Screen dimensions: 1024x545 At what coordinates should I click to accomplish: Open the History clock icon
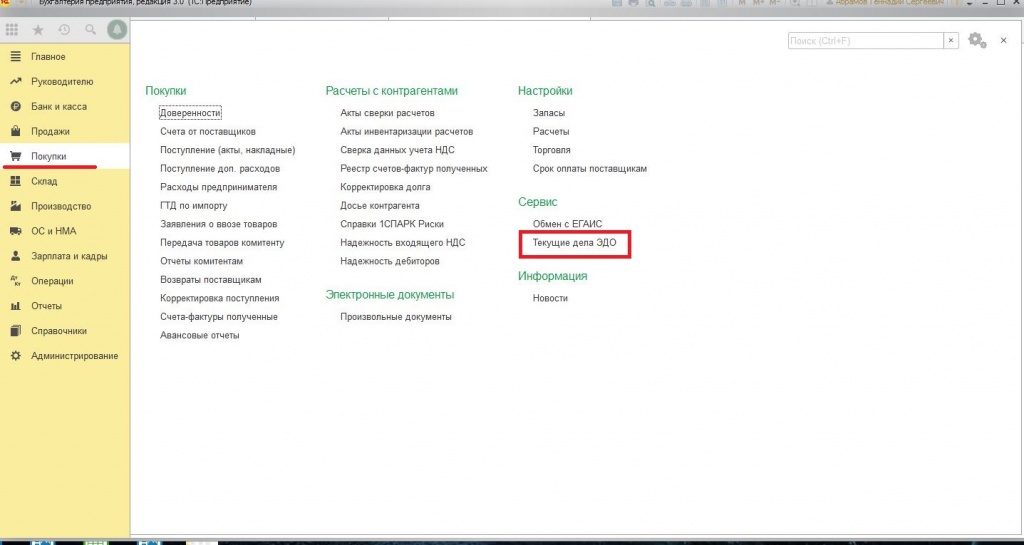coord(64,30)
